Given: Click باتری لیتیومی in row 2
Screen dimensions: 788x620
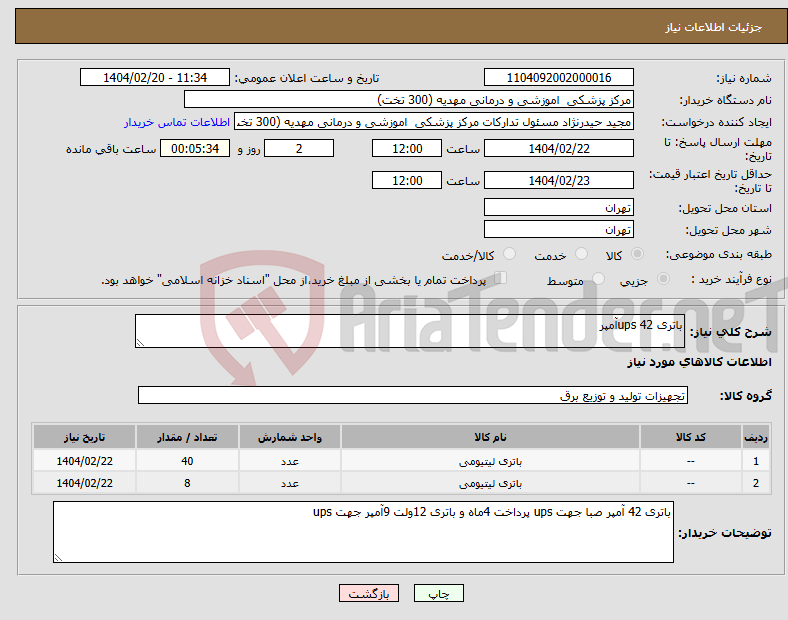Looking at the screenshot, I should 490,483.
